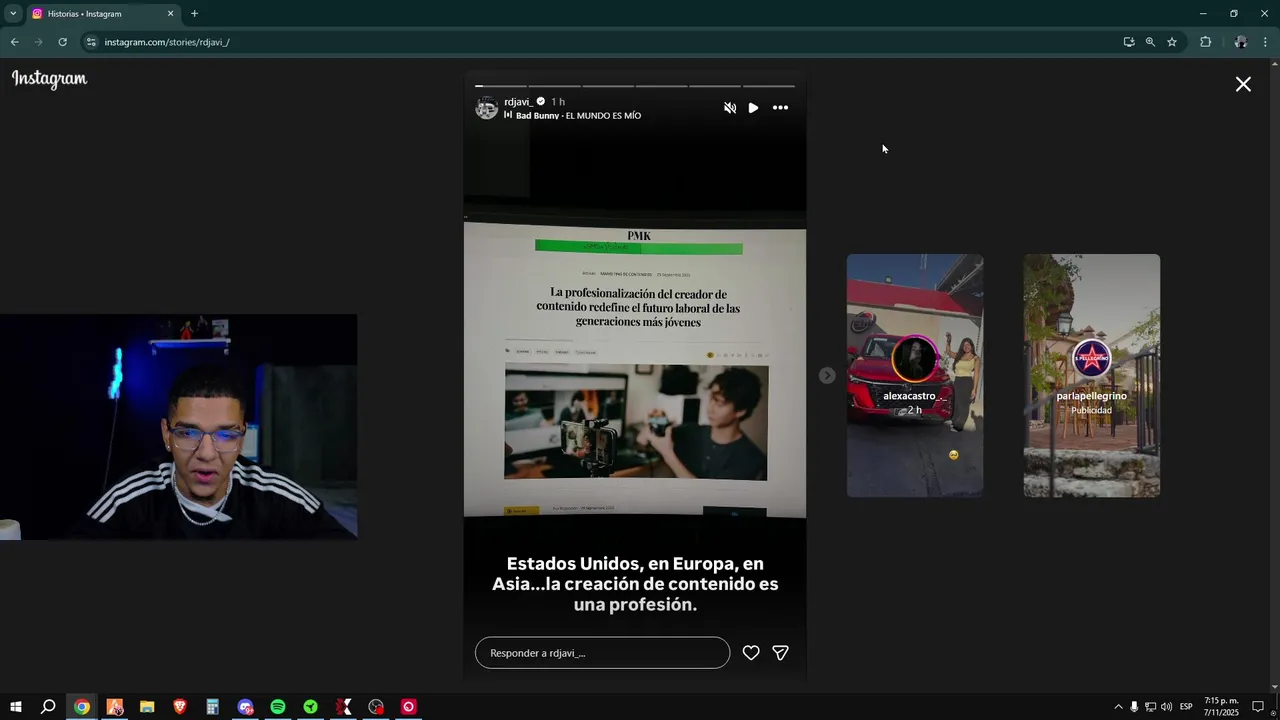Image resolution: width=1280 pixels, height=720 pixels.
Task: Click the browser back arrow
Action: pos(14,42)
